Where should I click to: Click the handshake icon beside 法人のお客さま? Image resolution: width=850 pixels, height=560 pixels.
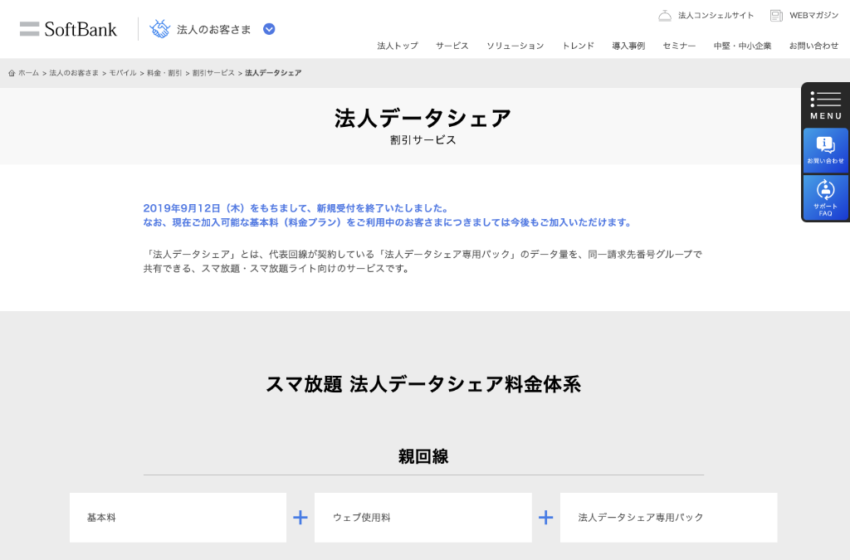(x=160, y=29)
